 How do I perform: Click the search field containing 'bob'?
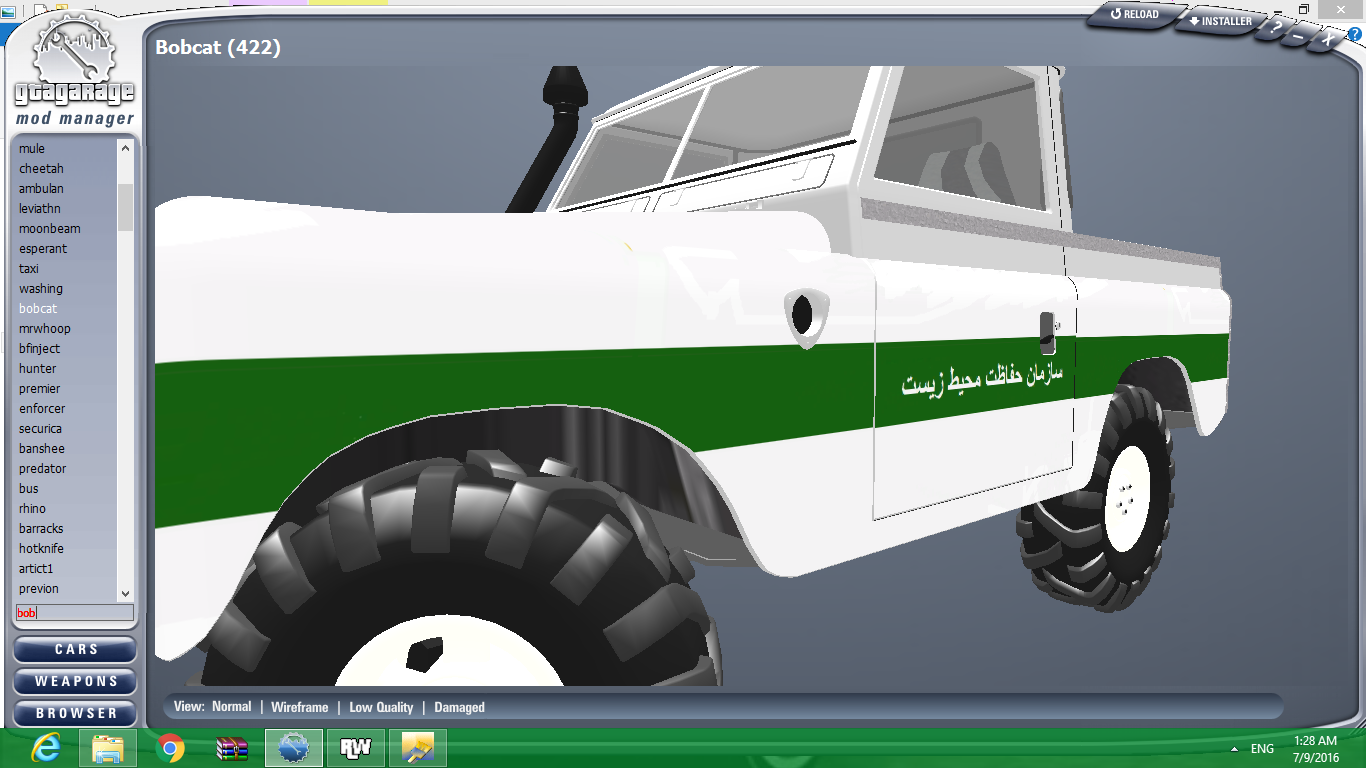[x=75, y=612]
